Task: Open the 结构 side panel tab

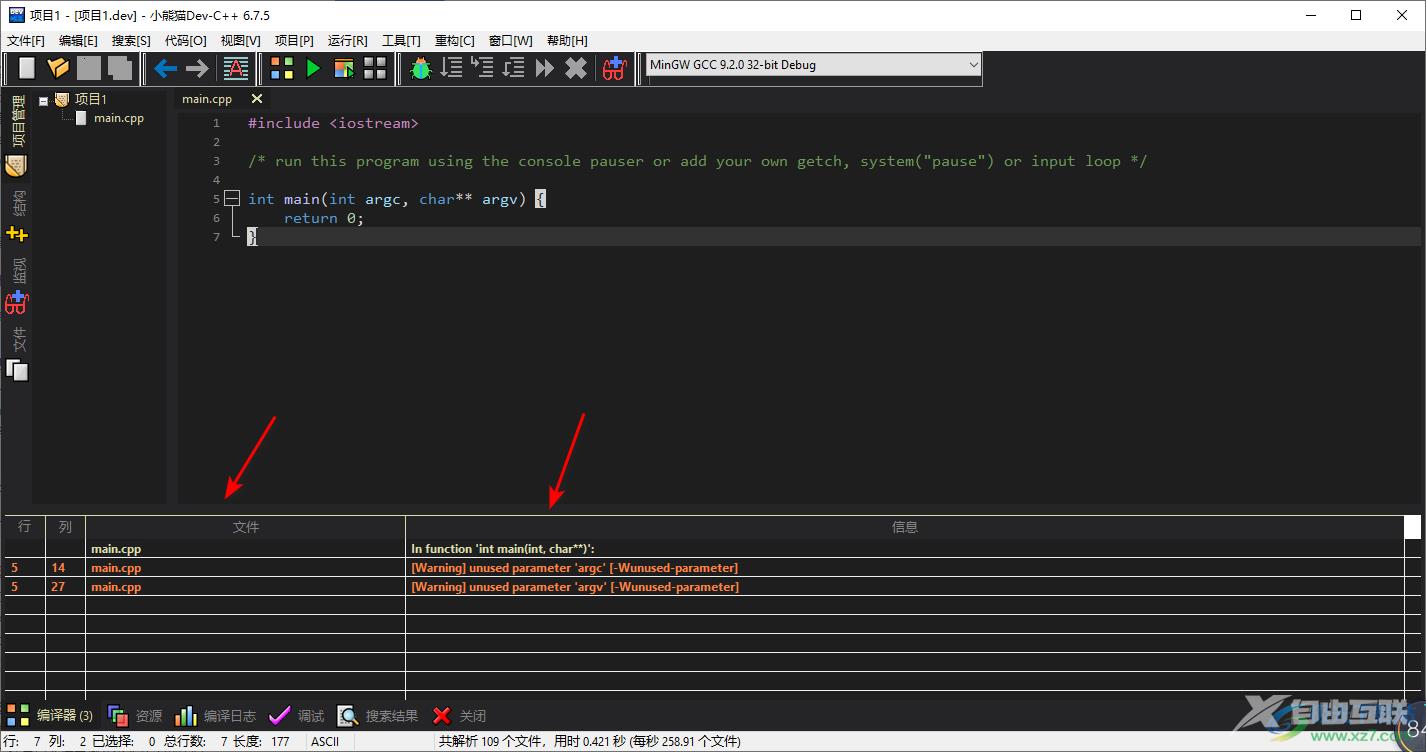Action: tap(17, 216)
